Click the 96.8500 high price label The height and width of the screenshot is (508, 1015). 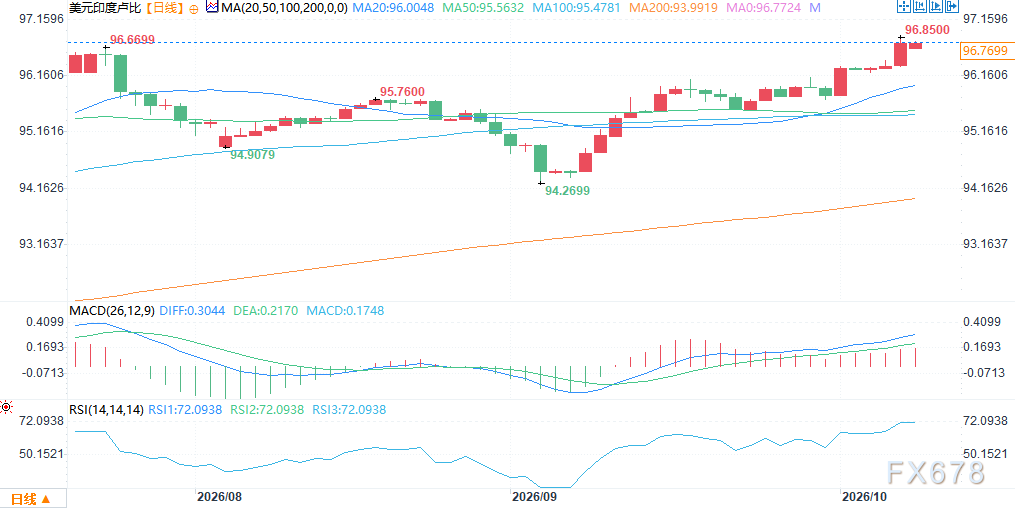click(x=927, y=30)
